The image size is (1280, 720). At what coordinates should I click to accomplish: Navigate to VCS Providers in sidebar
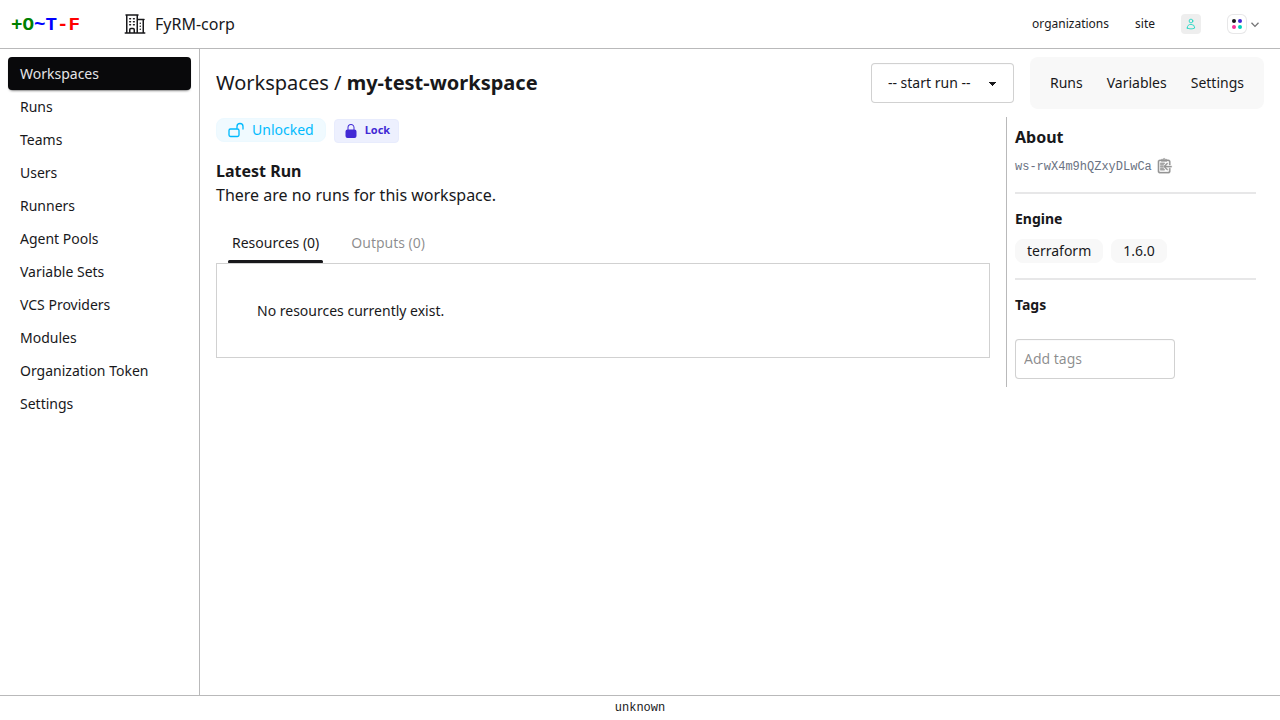tap(65, 305)
